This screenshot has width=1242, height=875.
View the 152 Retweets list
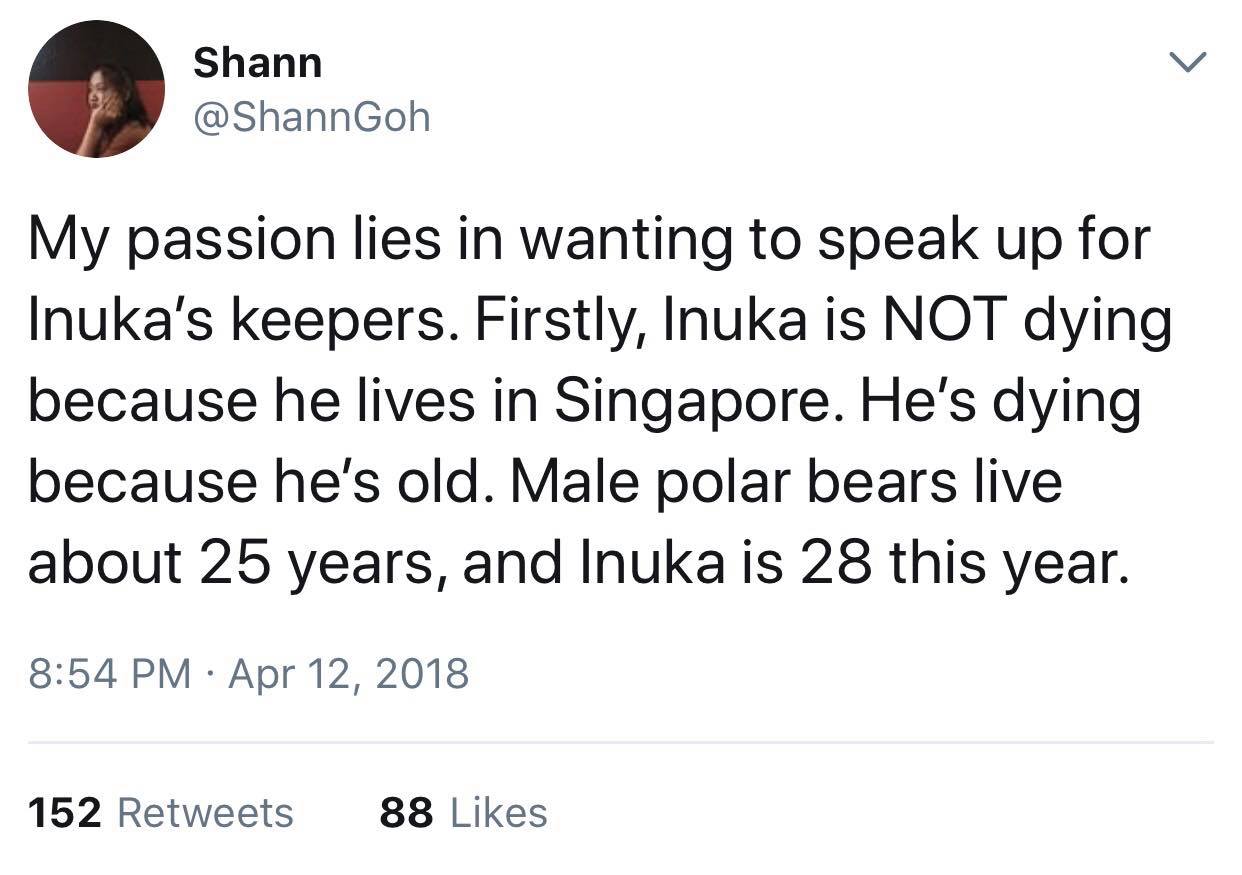click(161, 812)
